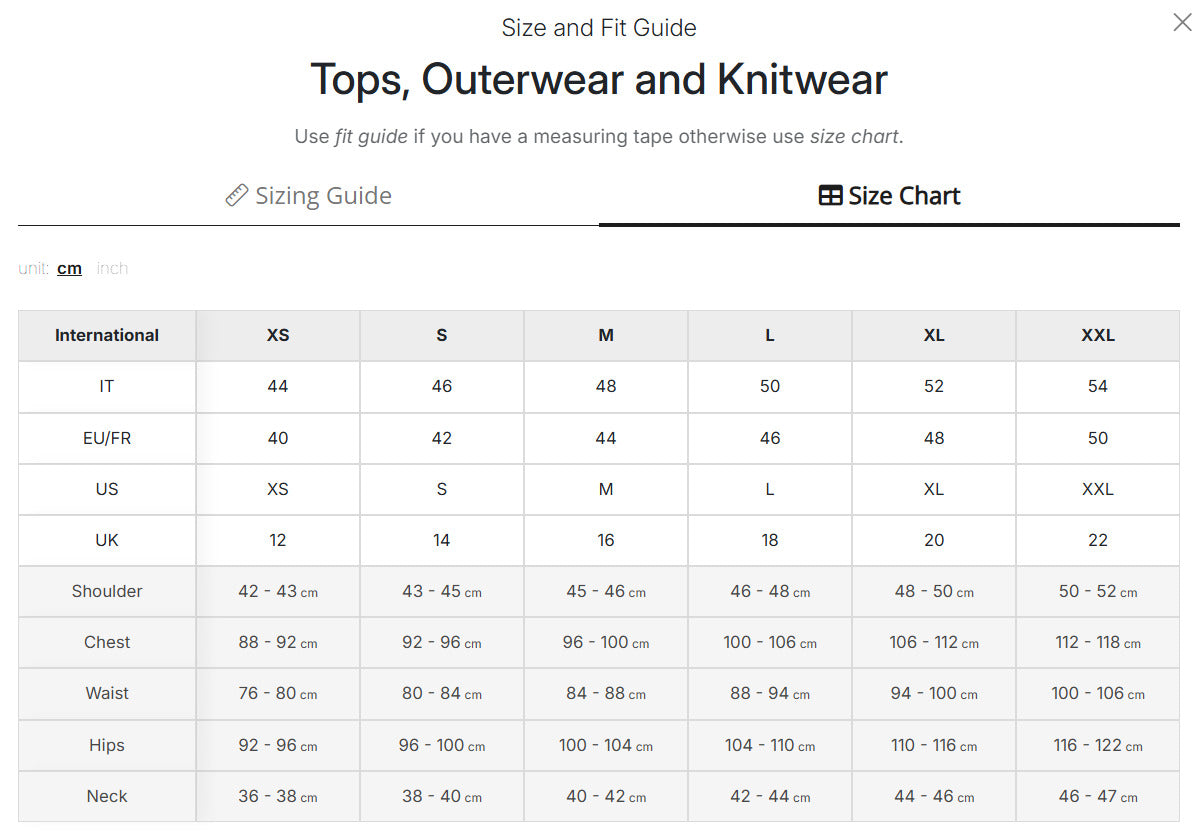Click the Chest row label
Viewport: 1201px width, 835px height.
pos(107,642)
